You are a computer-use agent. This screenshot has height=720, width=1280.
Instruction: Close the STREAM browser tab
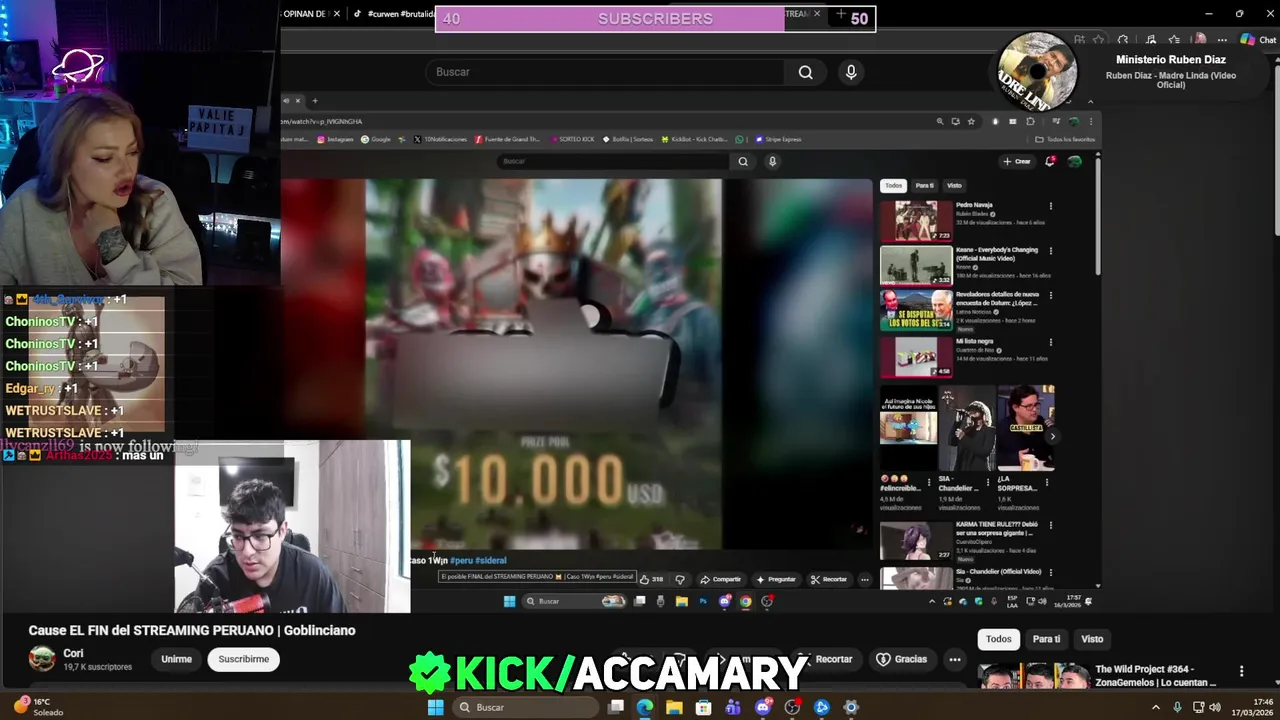coord(817,14)
